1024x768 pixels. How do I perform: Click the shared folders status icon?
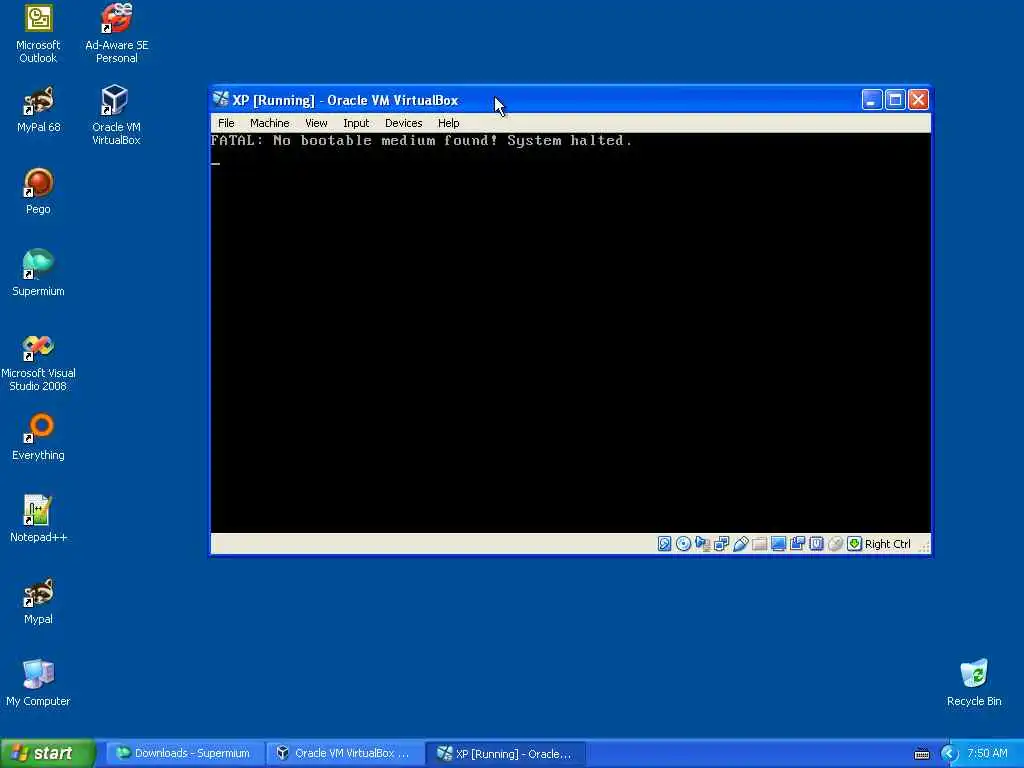coord(759,544)
